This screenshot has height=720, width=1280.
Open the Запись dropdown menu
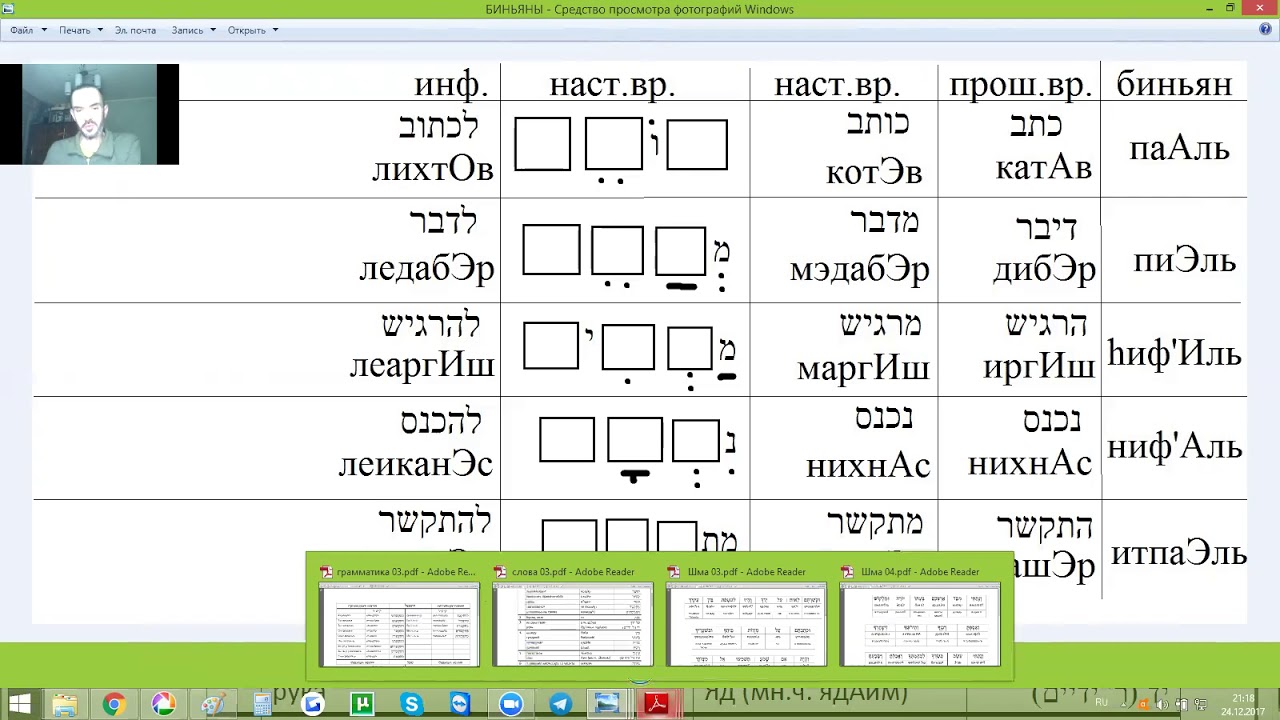(x=193, y=30)
